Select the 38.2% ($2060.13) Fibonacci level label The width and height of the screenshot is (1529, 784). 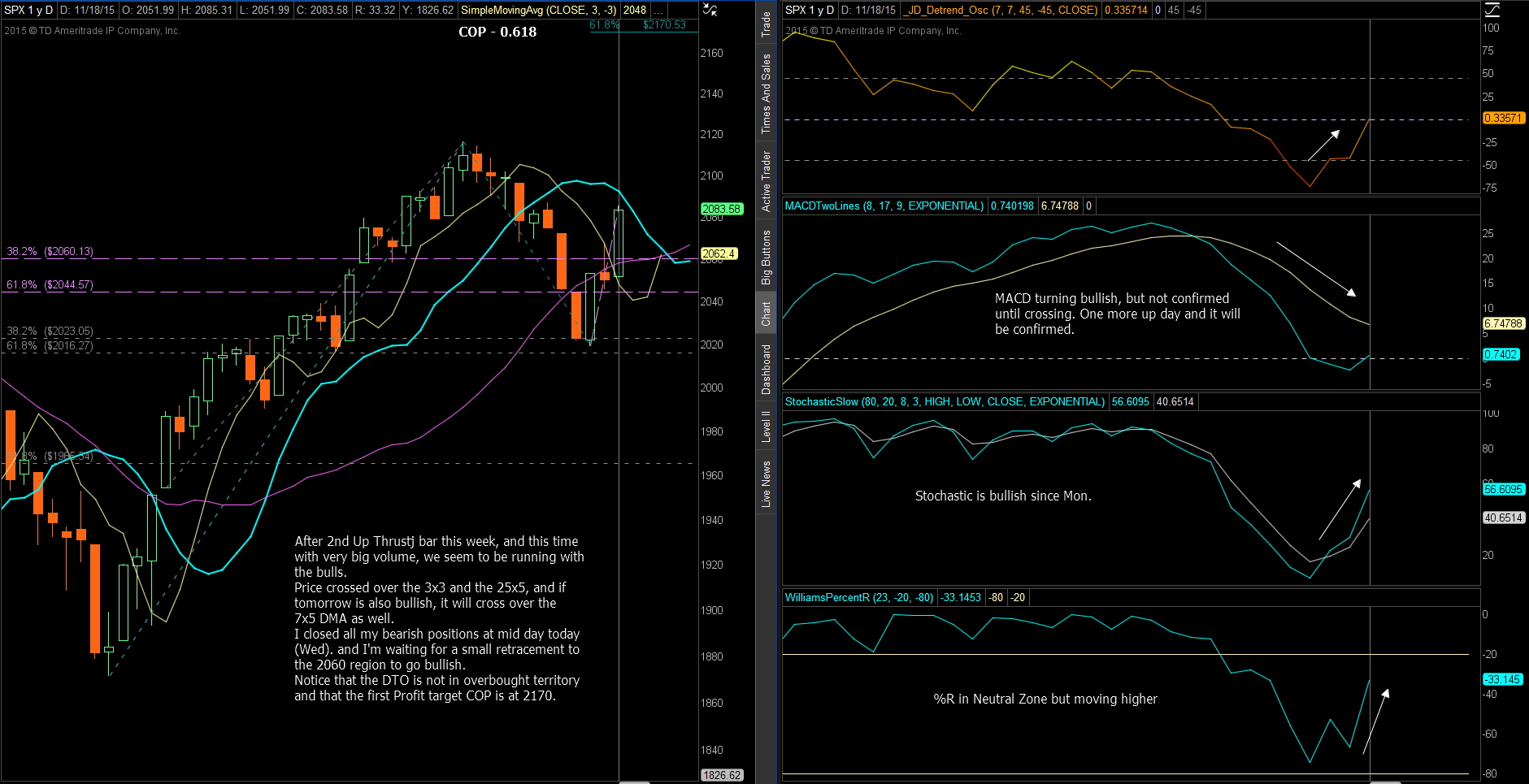coord(50,252)
